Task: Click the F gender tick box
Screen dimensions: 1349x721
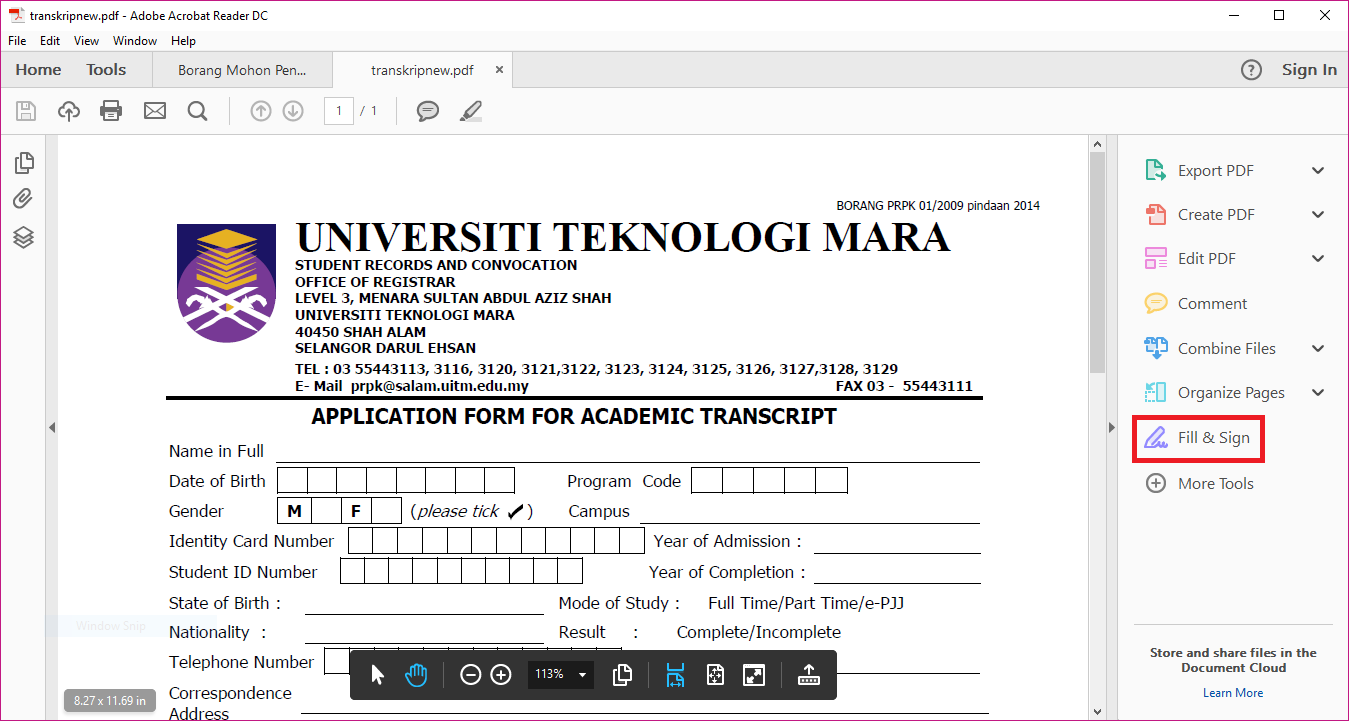Action: (386, 511)
